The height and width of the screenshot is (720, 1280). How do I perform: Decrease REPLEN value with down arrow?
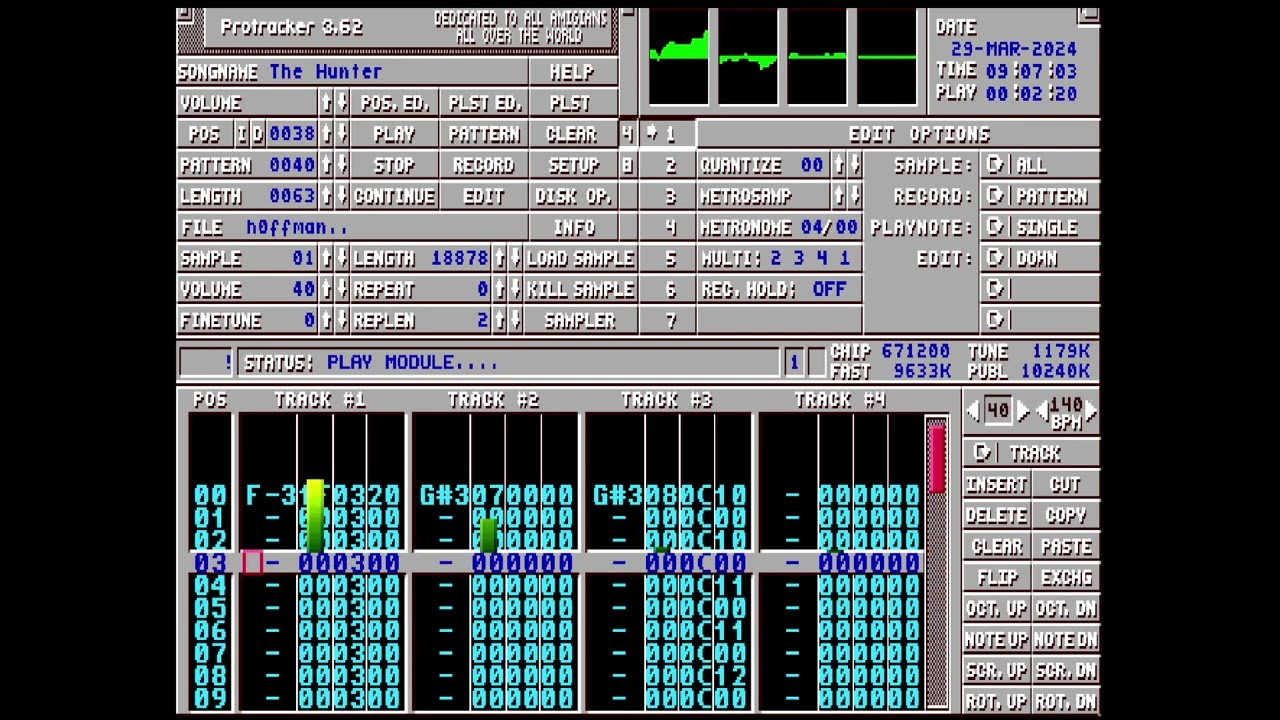516,320
